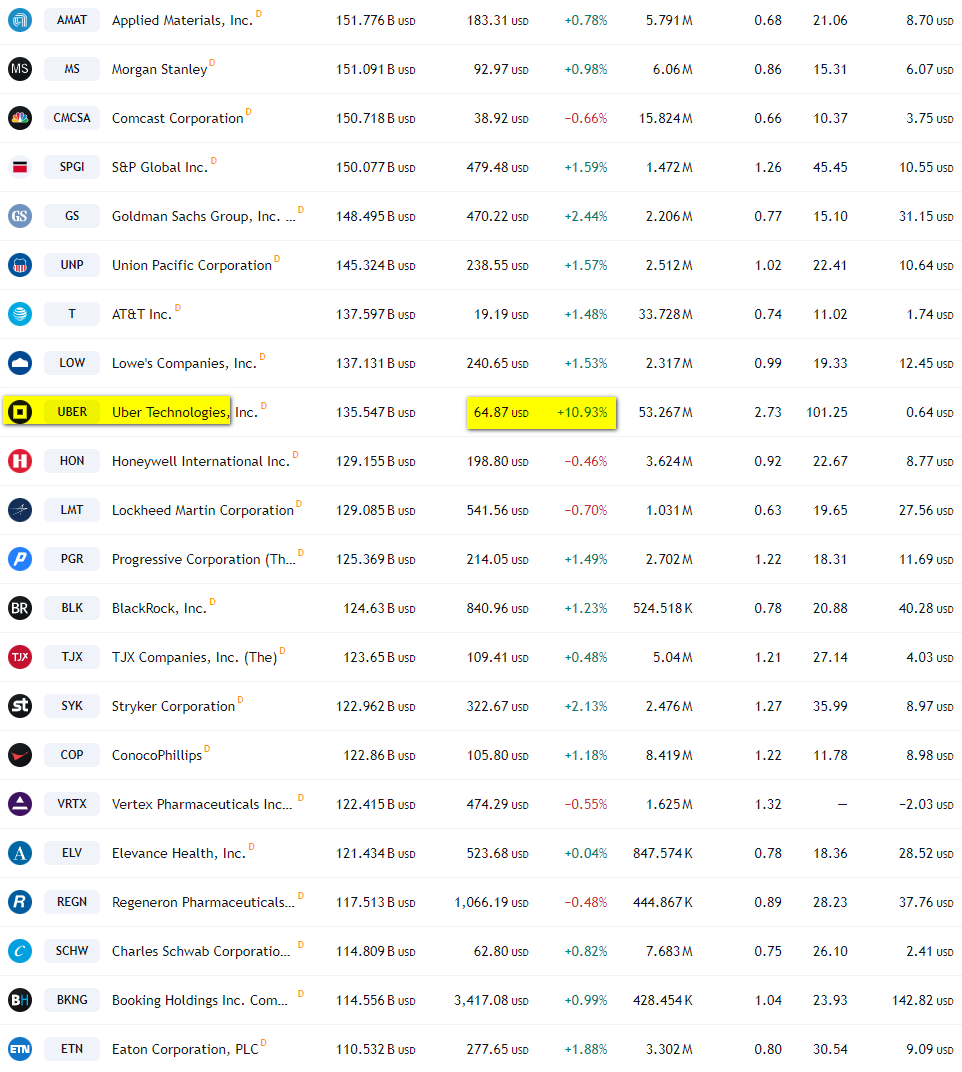Screen dimensions: 962x1072
Task: Click the Charles Schwab logo icon
Action: 20,951
